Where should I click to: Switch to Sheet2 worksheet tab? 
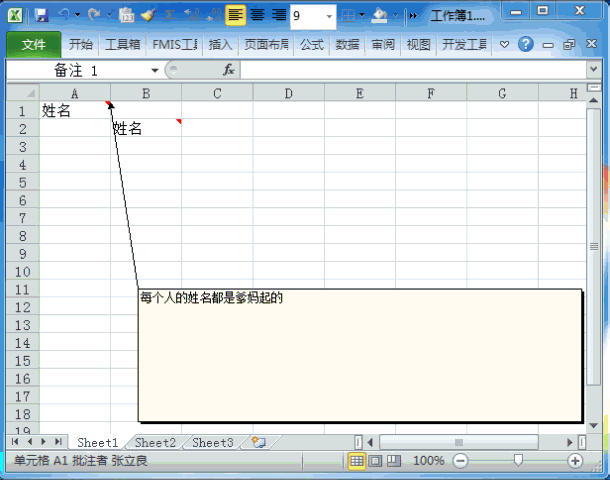(x=155, y=442)
